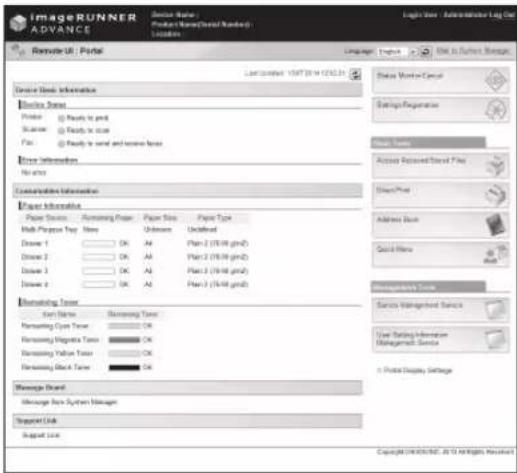This screenshot has width=517, height=473.
Task: Click the Drawer 4 row label
Action: (x=35, y=284)
